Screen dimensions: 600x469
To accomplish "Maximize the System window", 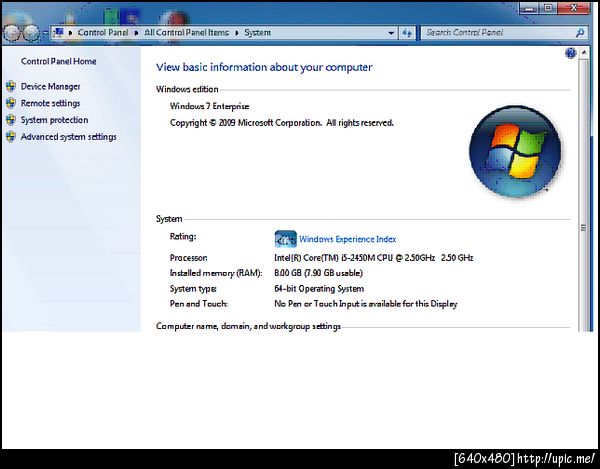I will pyautogui.click(x=548, y=8).
